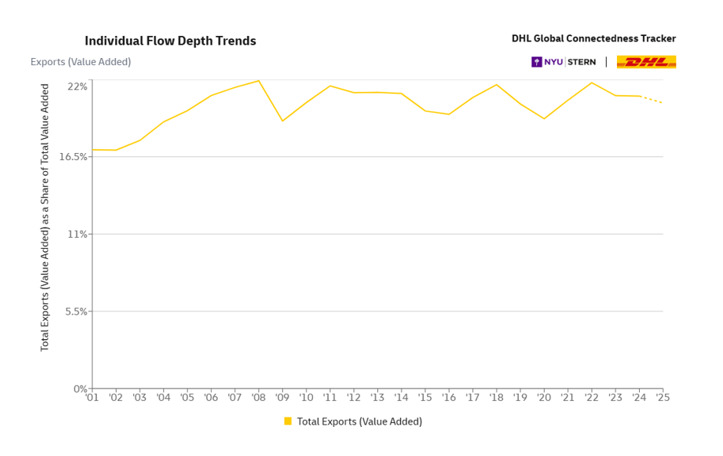Click the DHL logo

click(646, 62)
